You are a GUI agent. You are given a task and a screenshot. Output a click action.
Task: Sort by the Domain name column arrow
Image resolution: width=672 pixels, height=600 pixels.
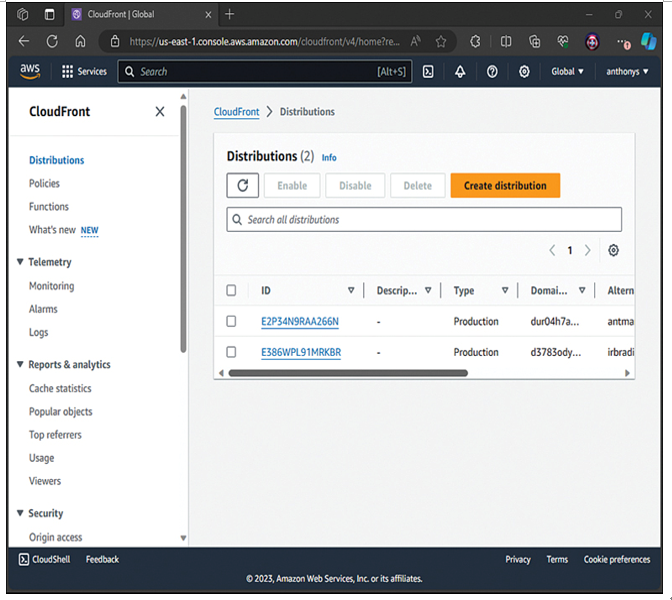582,291
